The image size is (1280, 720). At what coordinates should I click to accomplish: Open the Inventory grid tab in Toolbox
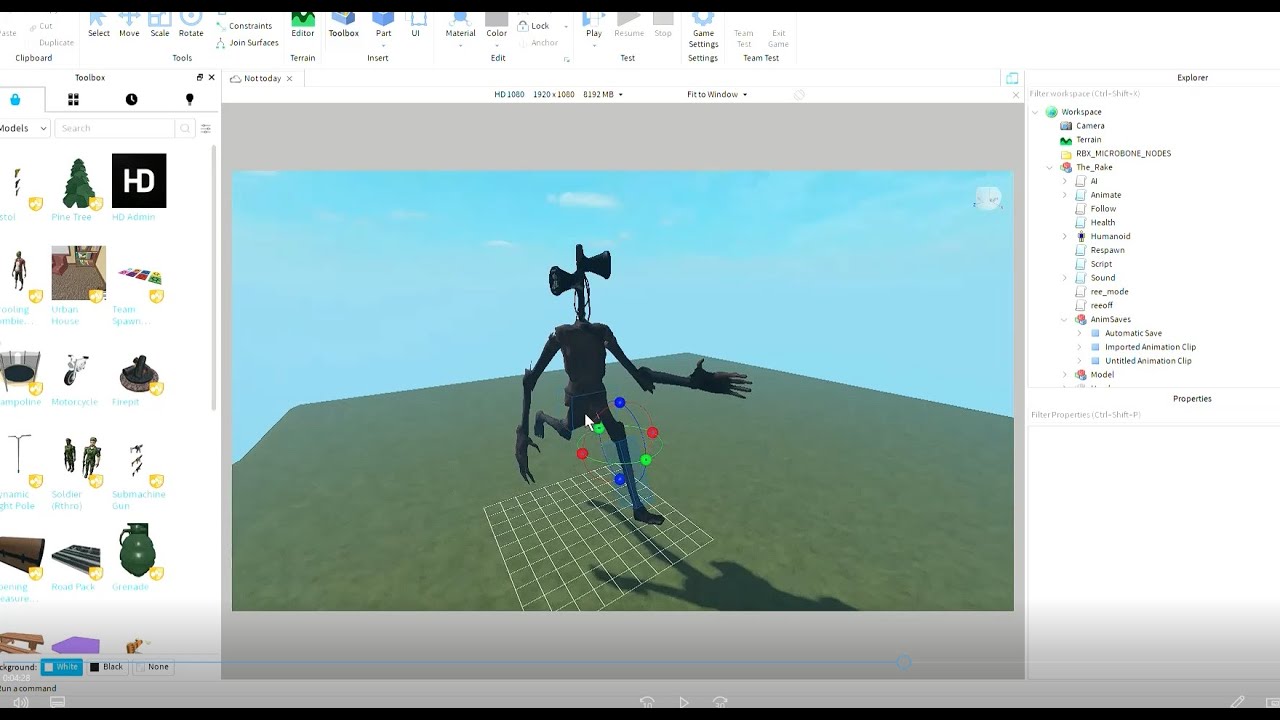(73, 99)
